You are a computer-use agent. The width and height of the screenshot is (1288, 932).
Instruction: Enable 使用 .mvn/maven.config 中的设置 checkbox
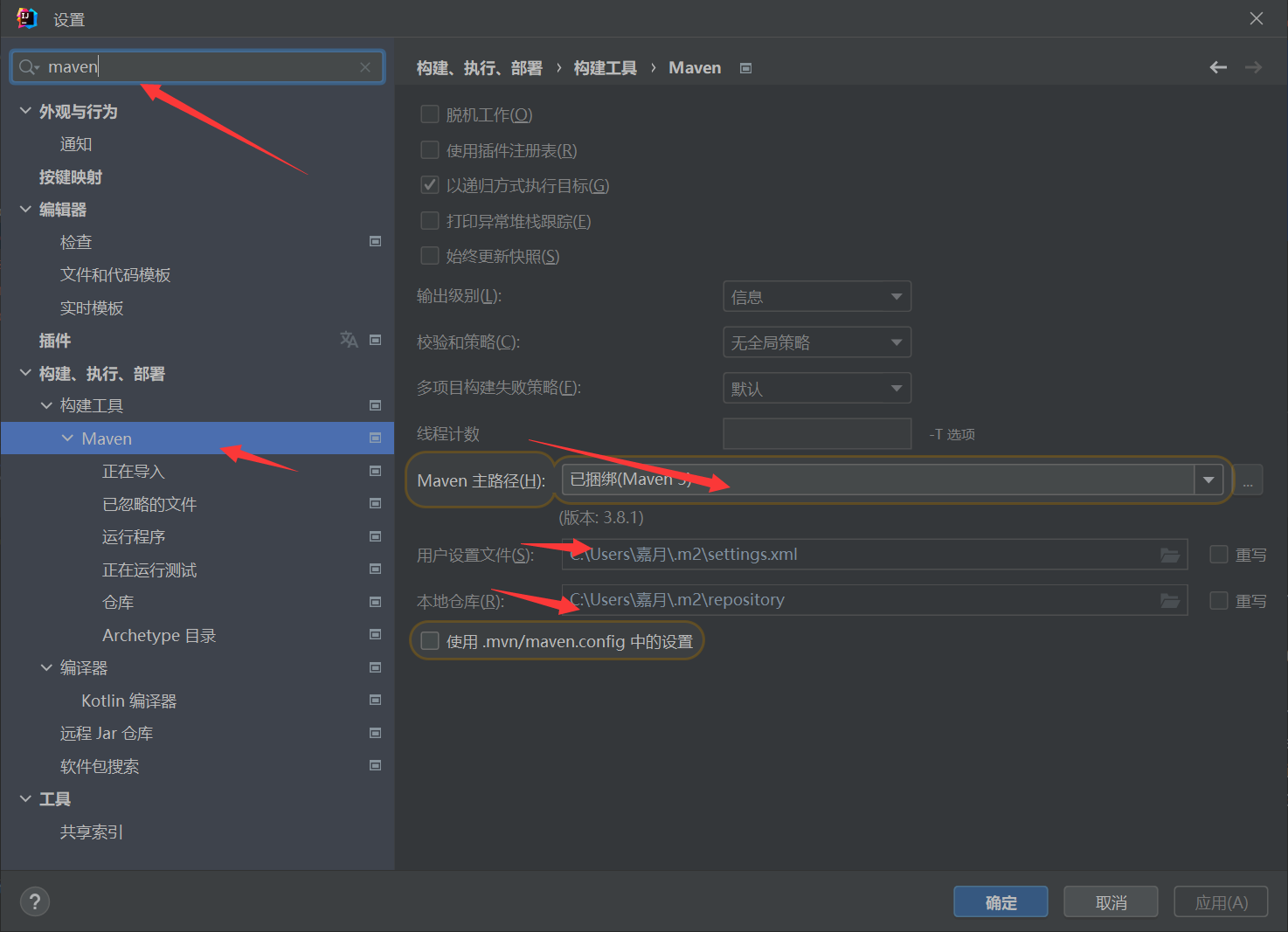click(x=430, y=641)
